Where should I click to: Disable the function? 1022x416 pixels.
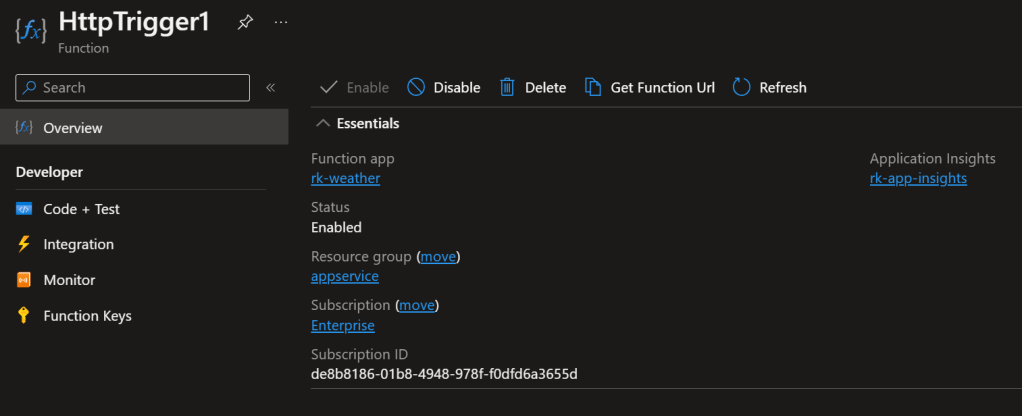point(443,88)
